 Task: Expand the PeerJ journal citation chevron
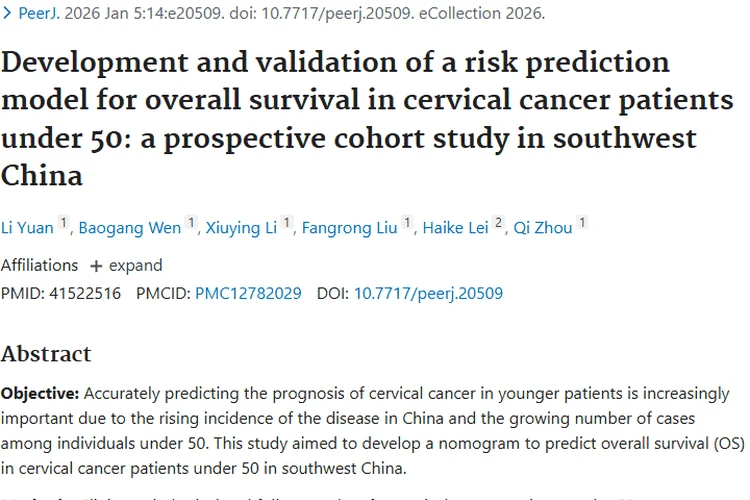(8, 14)
